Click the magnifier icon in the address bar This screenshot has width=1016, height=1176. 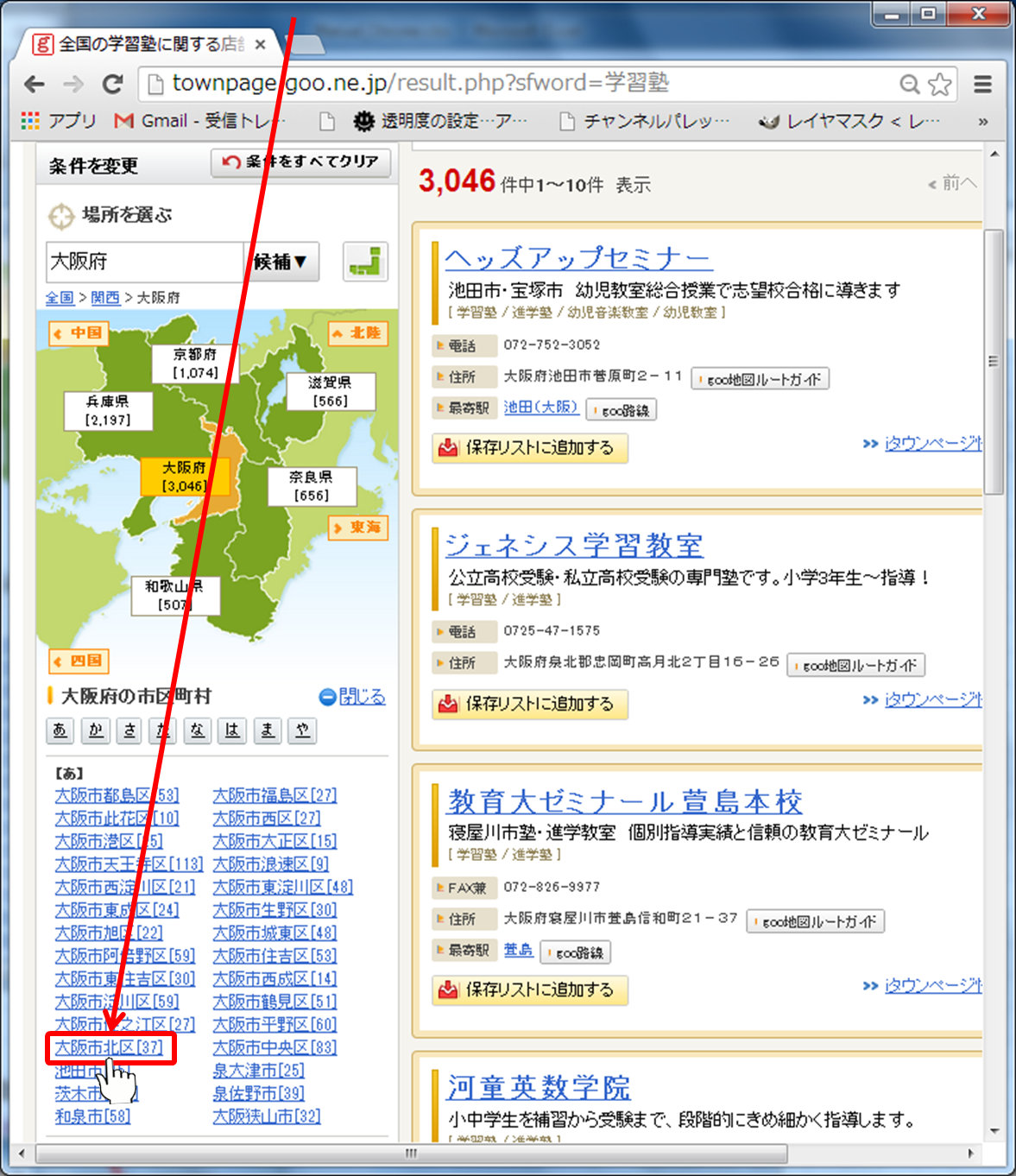point(909,84)
